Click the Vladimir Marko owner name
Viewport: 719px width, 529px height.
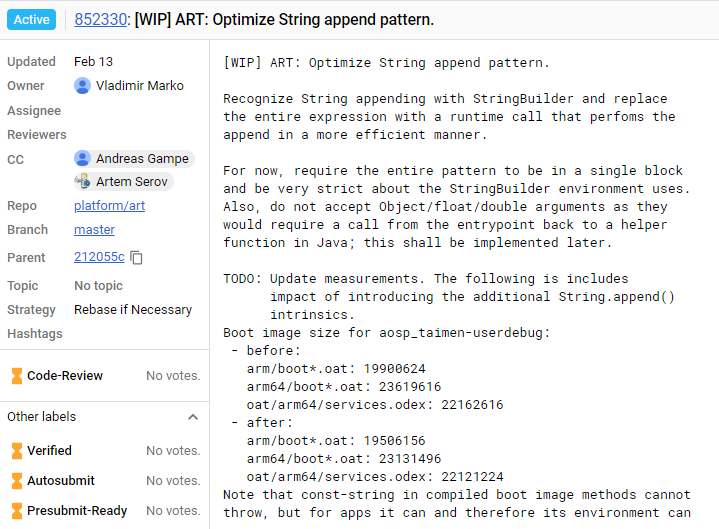(140, 86)
